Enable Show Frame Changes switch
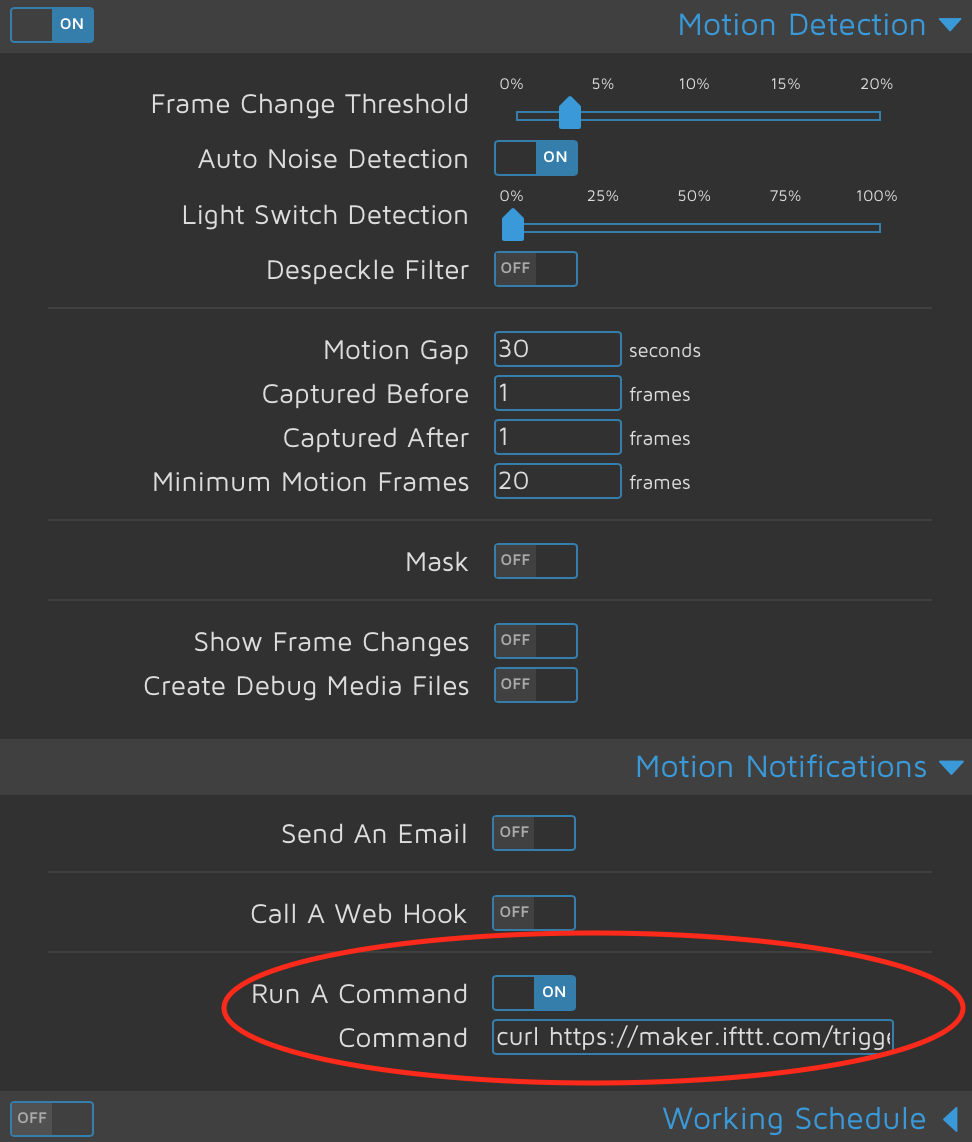The image size is (972, 1142). click(x=536, y=641)
